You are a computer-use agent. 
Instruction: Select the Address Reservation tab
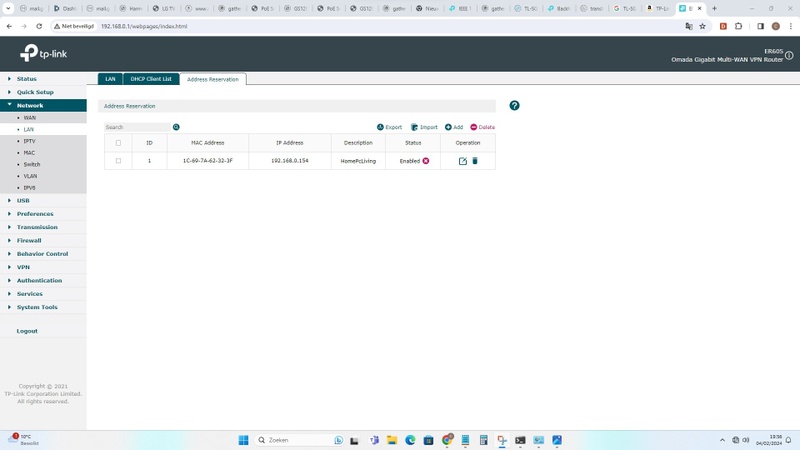click(213, 79)
